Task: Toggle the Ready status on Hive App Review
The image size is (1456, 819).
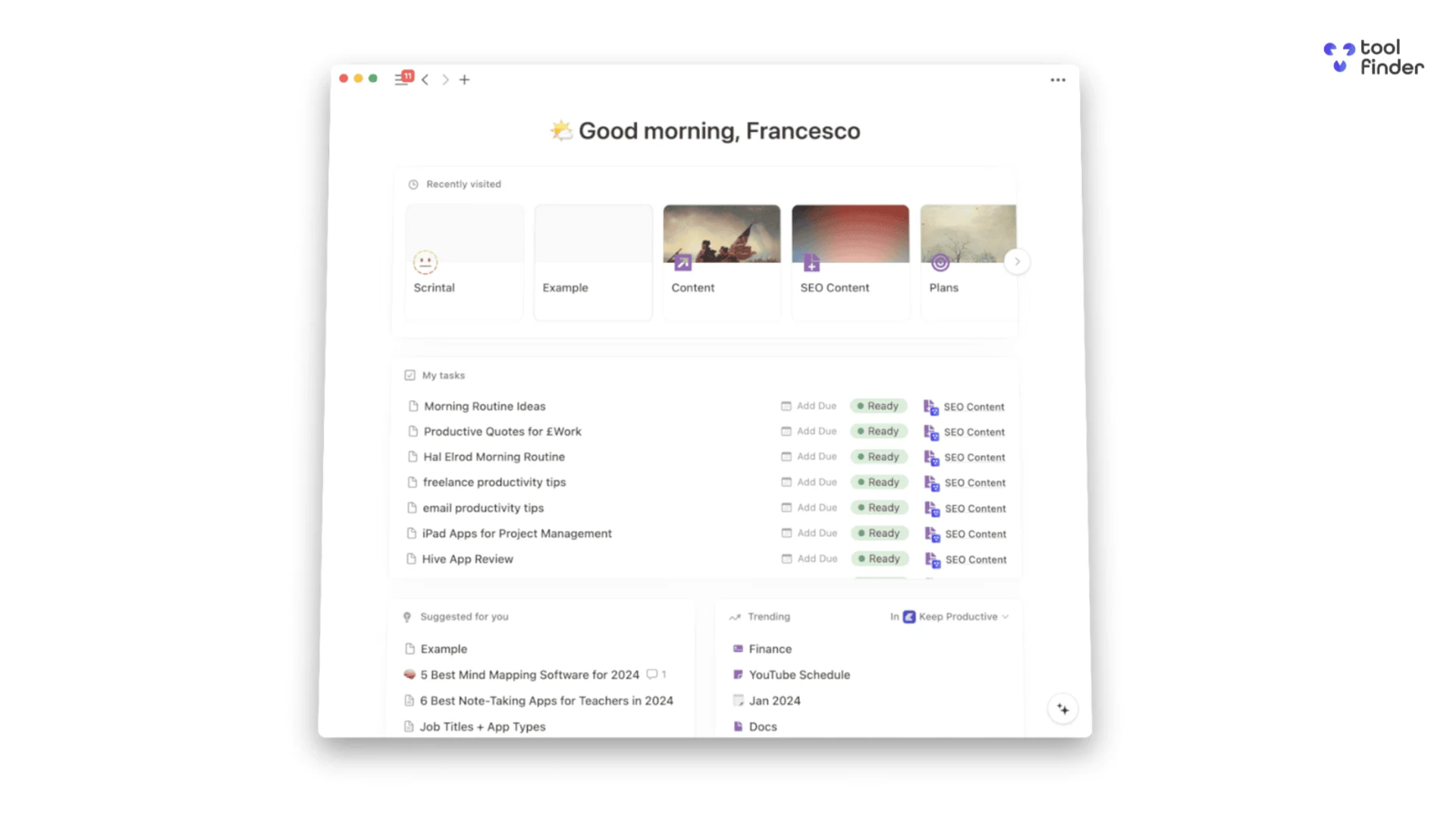Action: coord(878,559)
